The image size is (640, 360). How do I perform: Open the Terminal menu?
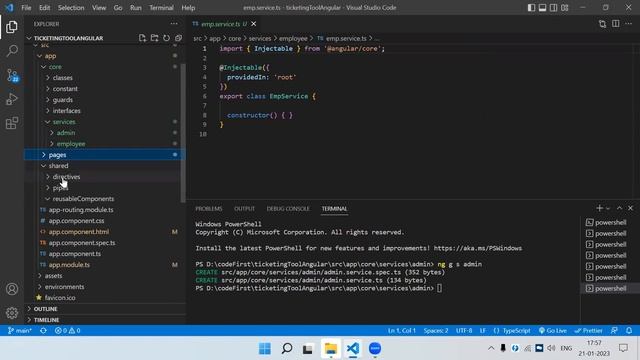tap(161, 8)
